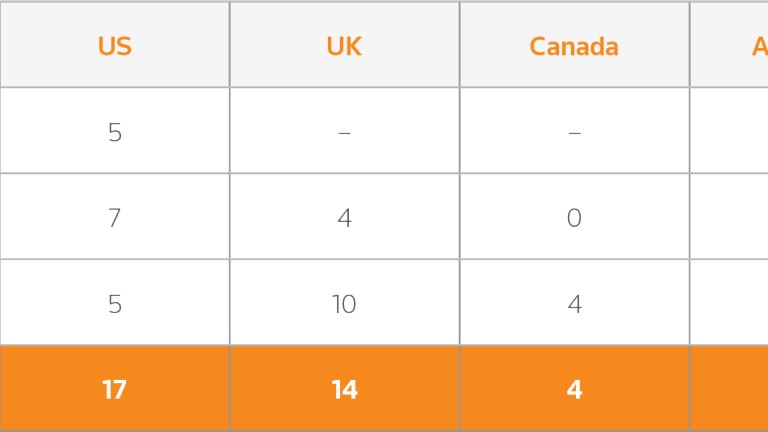Select the orange UK total cell showing 14
Screen dimensions: 768x432
(x=344, y=389)
